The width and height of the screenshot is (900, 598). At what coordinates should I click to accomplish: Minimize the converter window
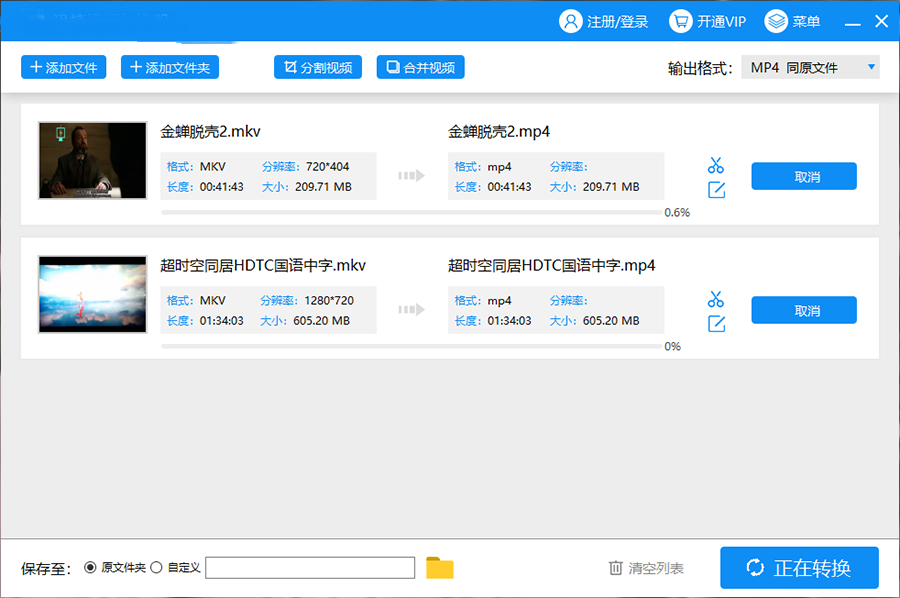852,22
